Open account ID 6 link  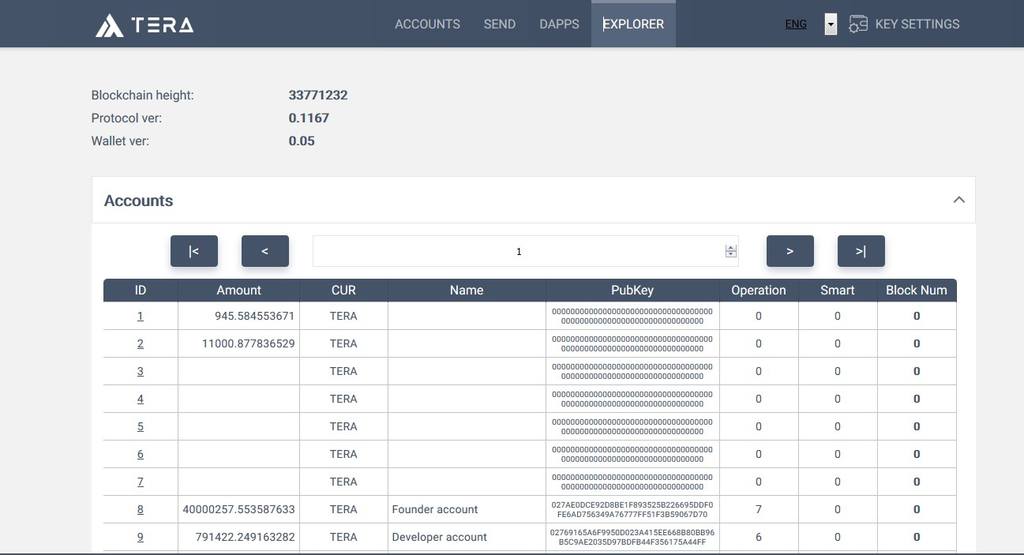coord(140,454)
